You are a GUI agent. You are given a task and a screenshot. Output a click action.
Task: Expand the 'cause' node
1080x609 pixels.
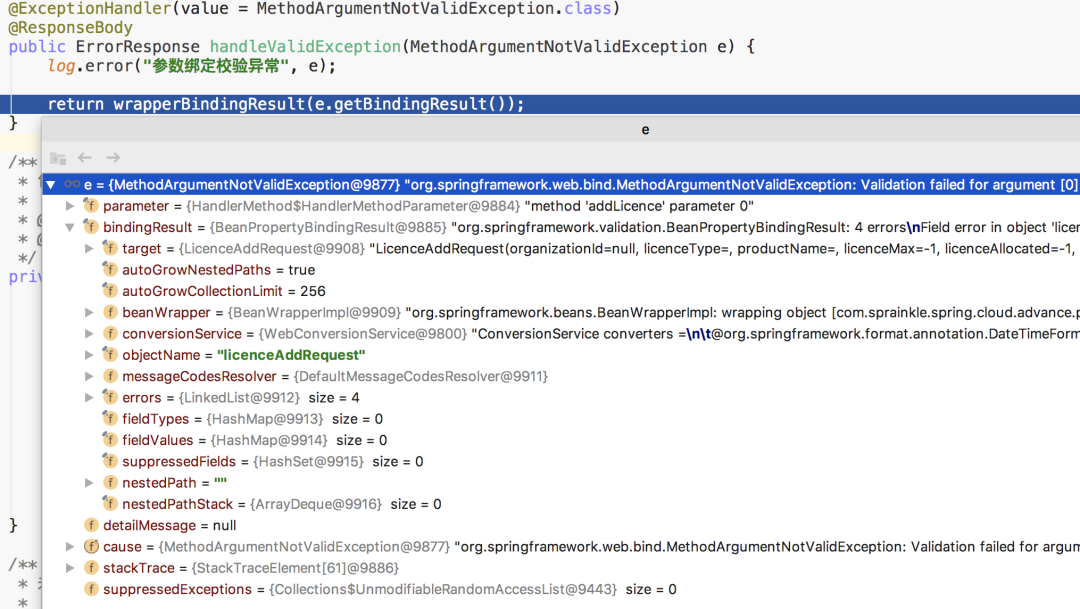[x=70, y=547]
